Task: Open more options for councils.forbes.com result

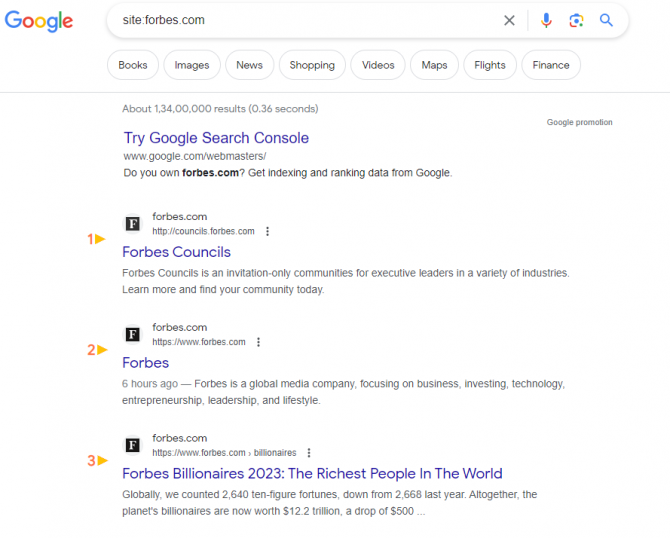Action: click(x=267, y=231)
